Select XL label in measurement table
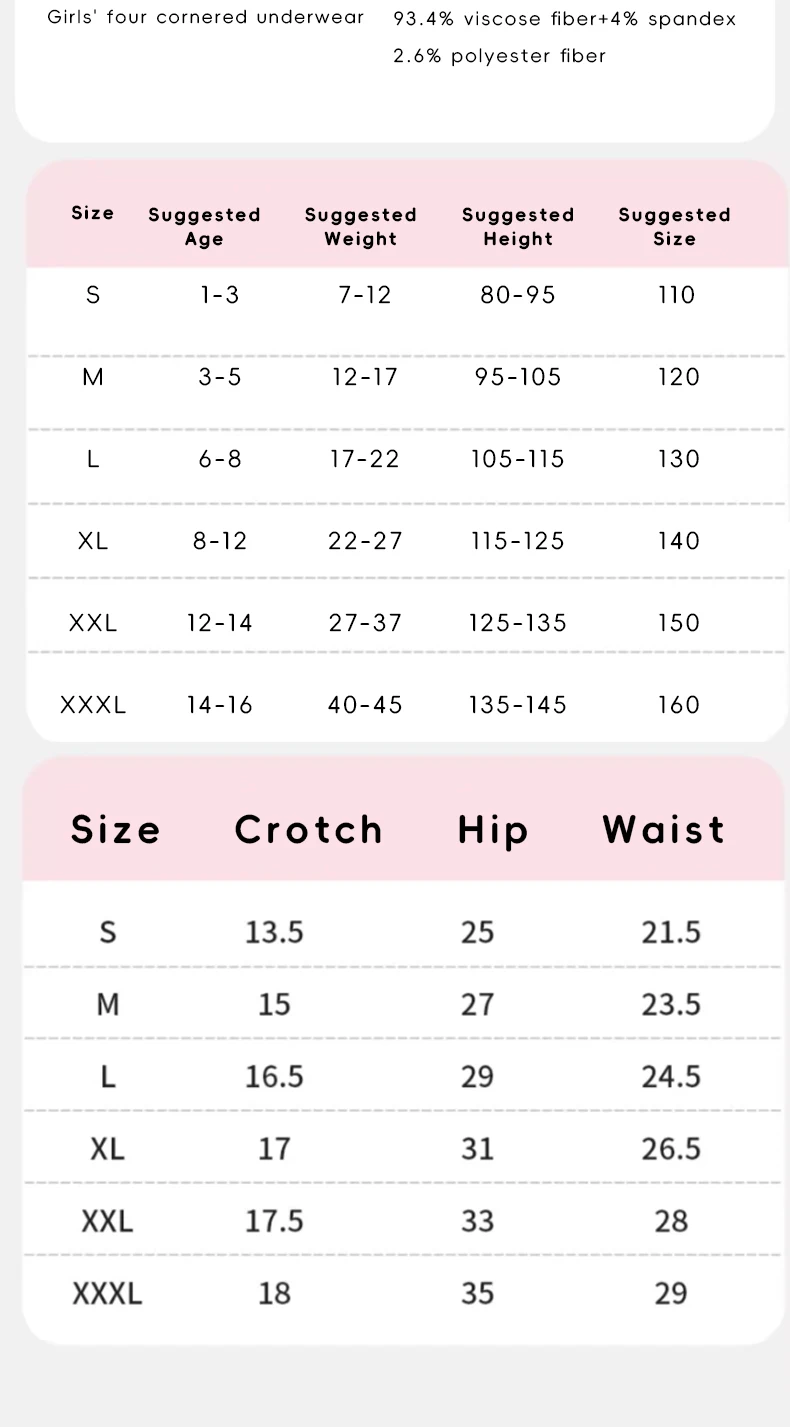This screenshot has height=1427, width=790. point(107,1149)
